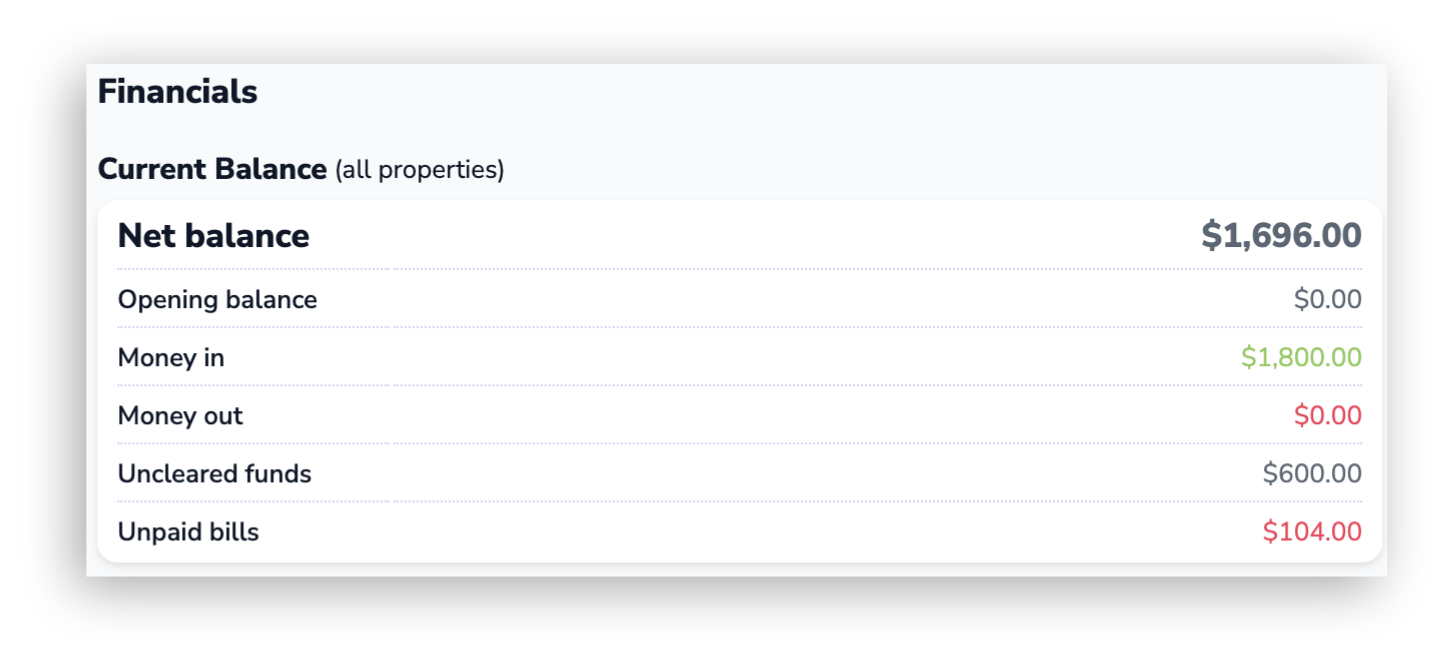Screen dimensions: 1451x663
Task: Click the (all properties) label
Action: tap(419, 170)
